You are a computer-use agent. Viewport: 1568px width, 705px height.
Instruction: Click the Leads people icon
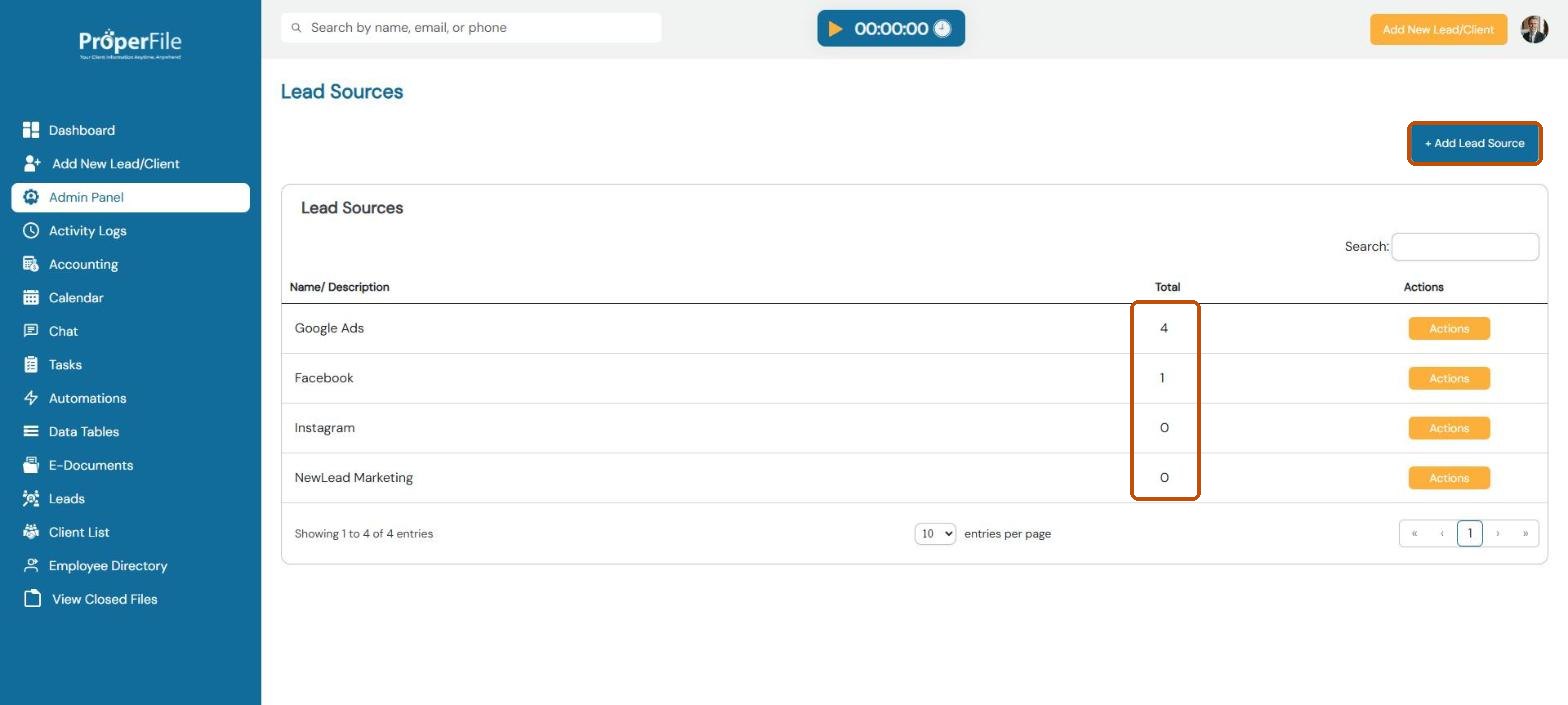coord(31,499)
